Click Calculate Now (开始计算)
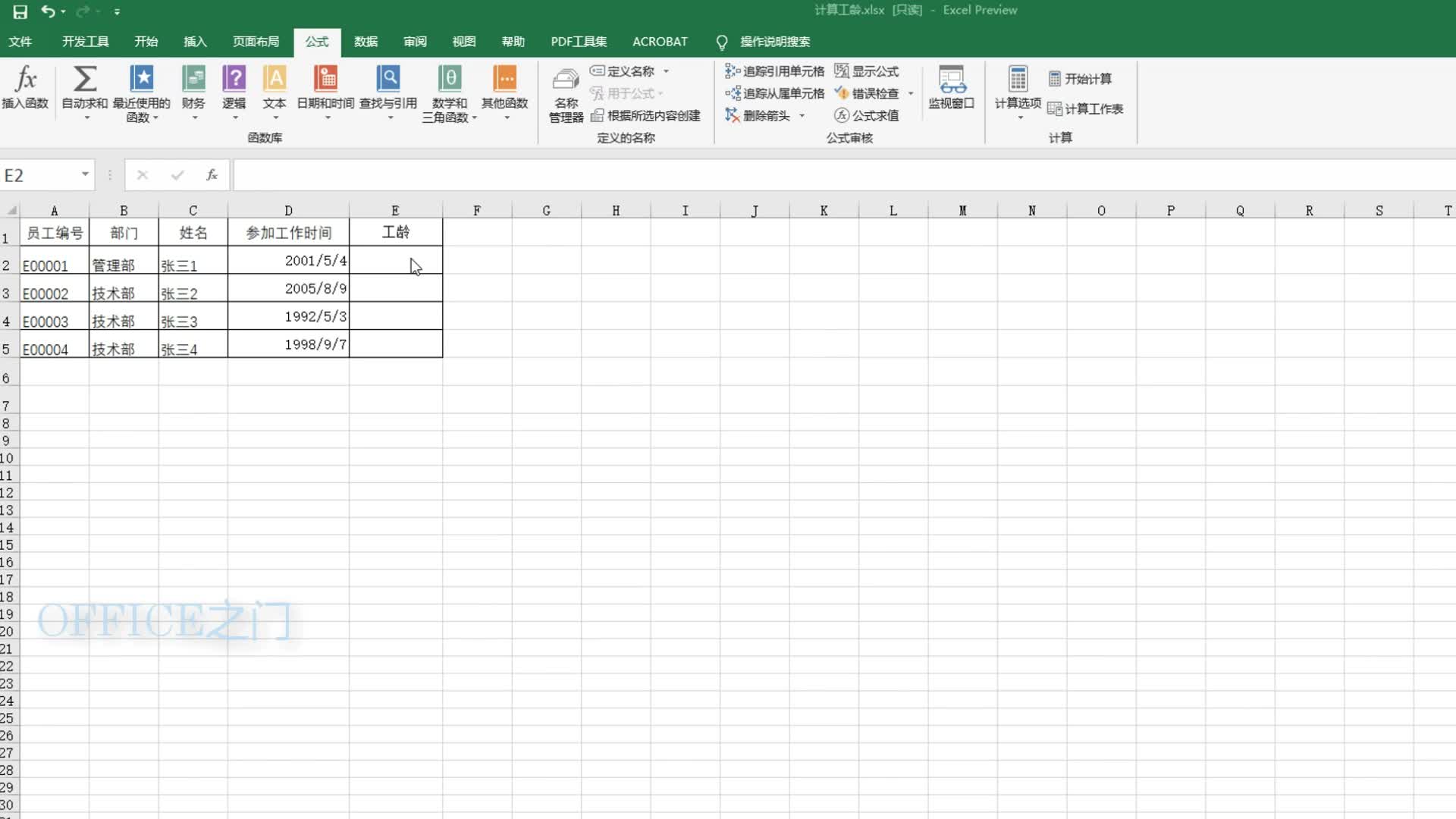 pos(1080,79)
